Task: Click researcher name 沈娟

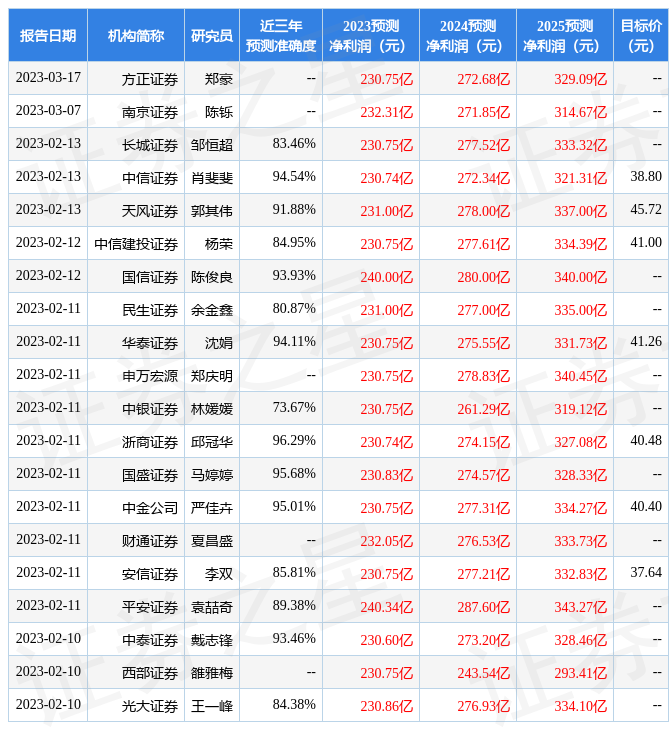Action: click(219, 343)
